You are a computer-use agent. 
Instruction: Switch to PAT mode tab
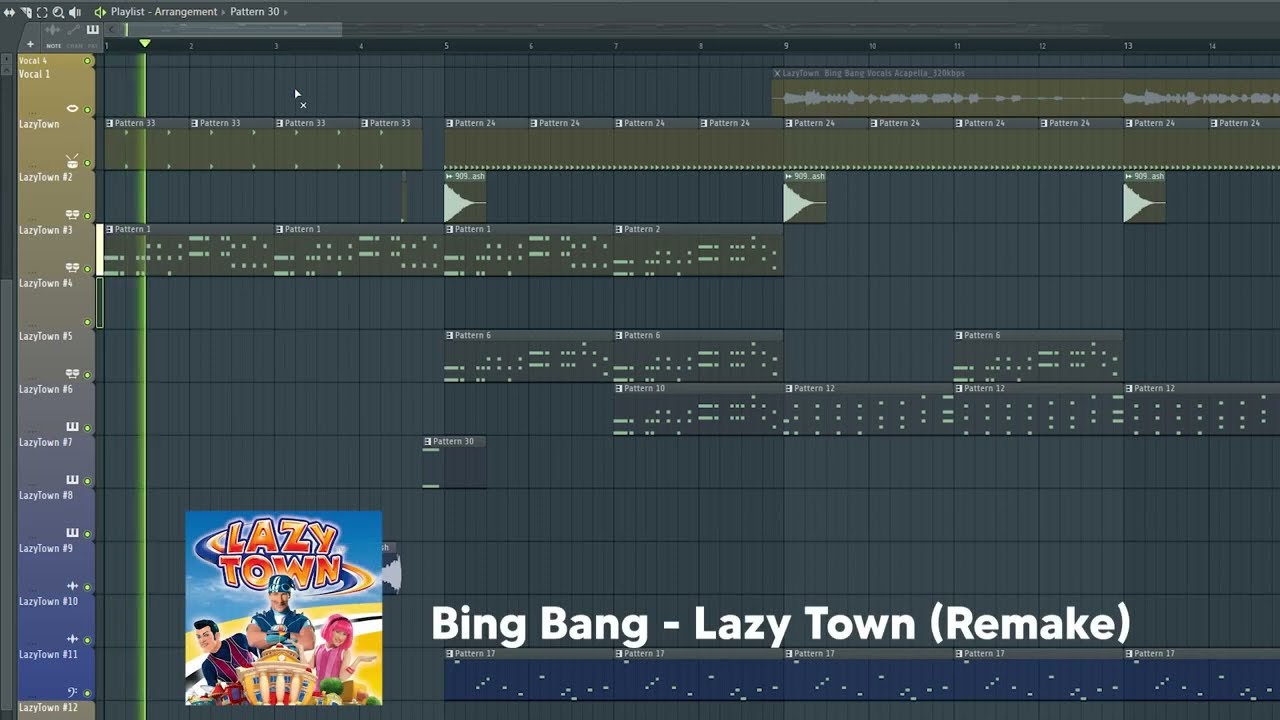coord(92,45)
